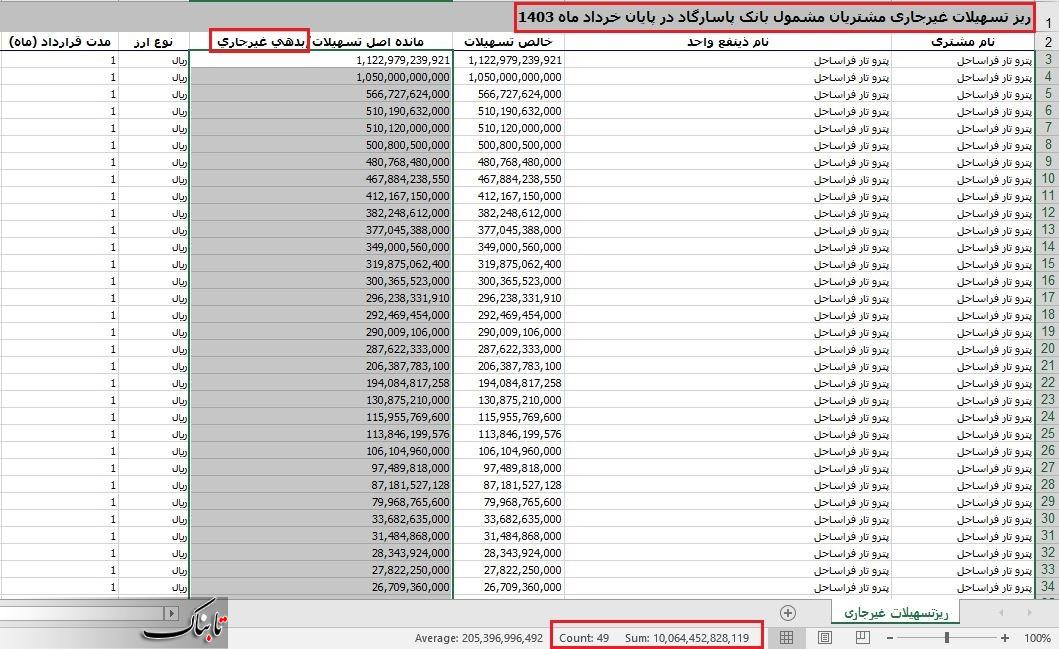
Task: Select row header 17
Action: 1048,297
